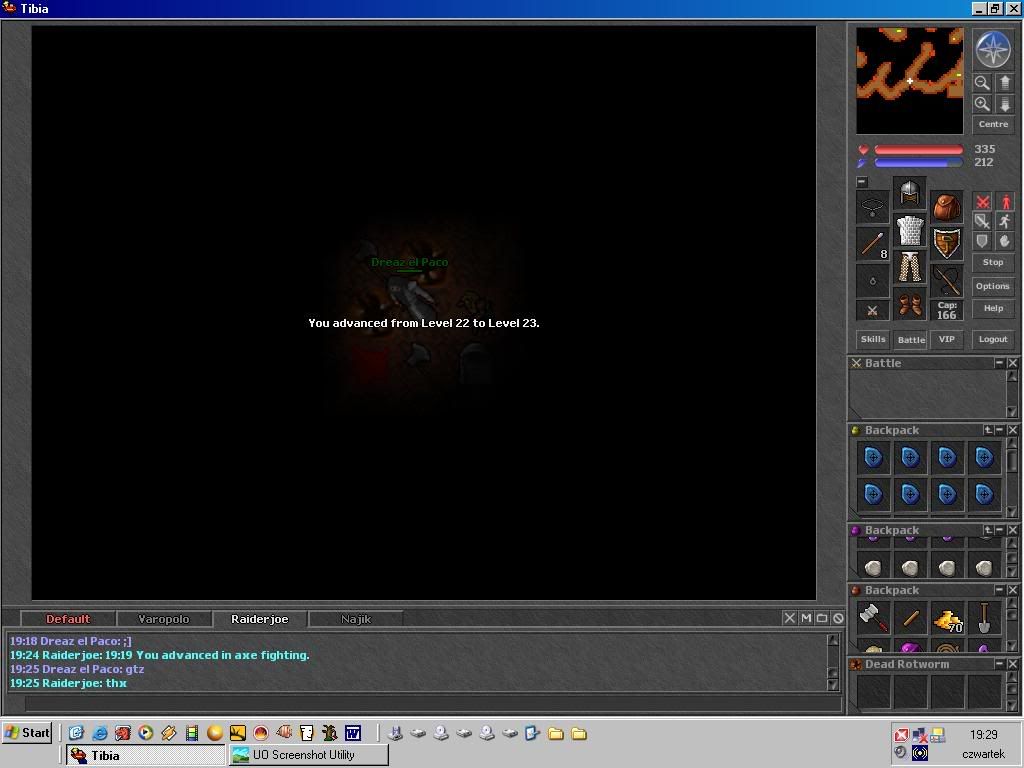1024x768 pixels.
Task: Click the Centre minimap button
Action: [993, 124]
